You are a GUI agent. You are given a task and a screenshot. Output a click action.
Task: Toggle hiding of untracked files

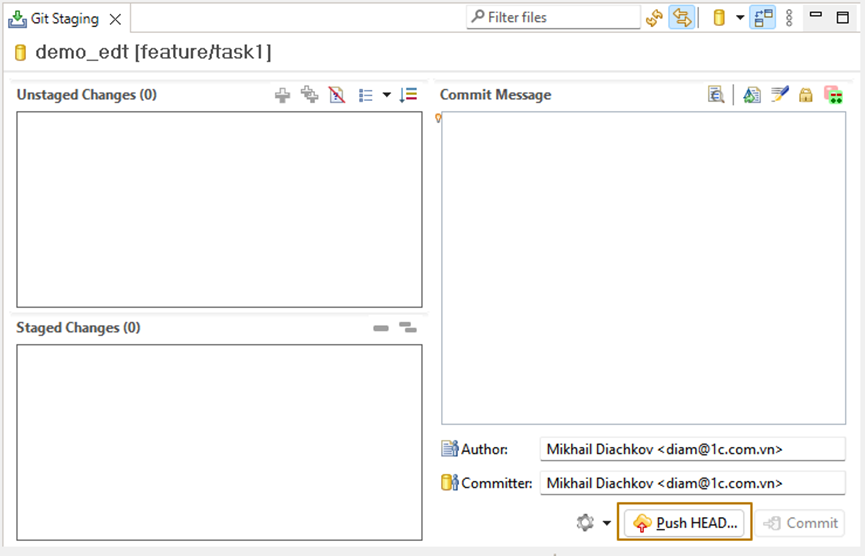tap(337, 95)
